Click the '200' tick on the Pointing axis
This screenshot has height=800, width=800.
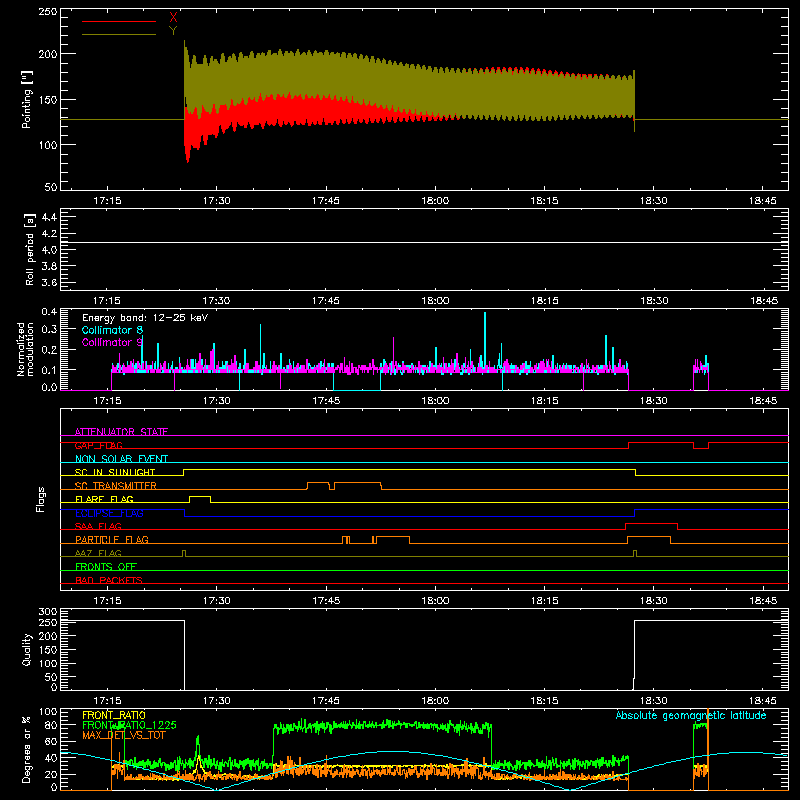(48, 54)
